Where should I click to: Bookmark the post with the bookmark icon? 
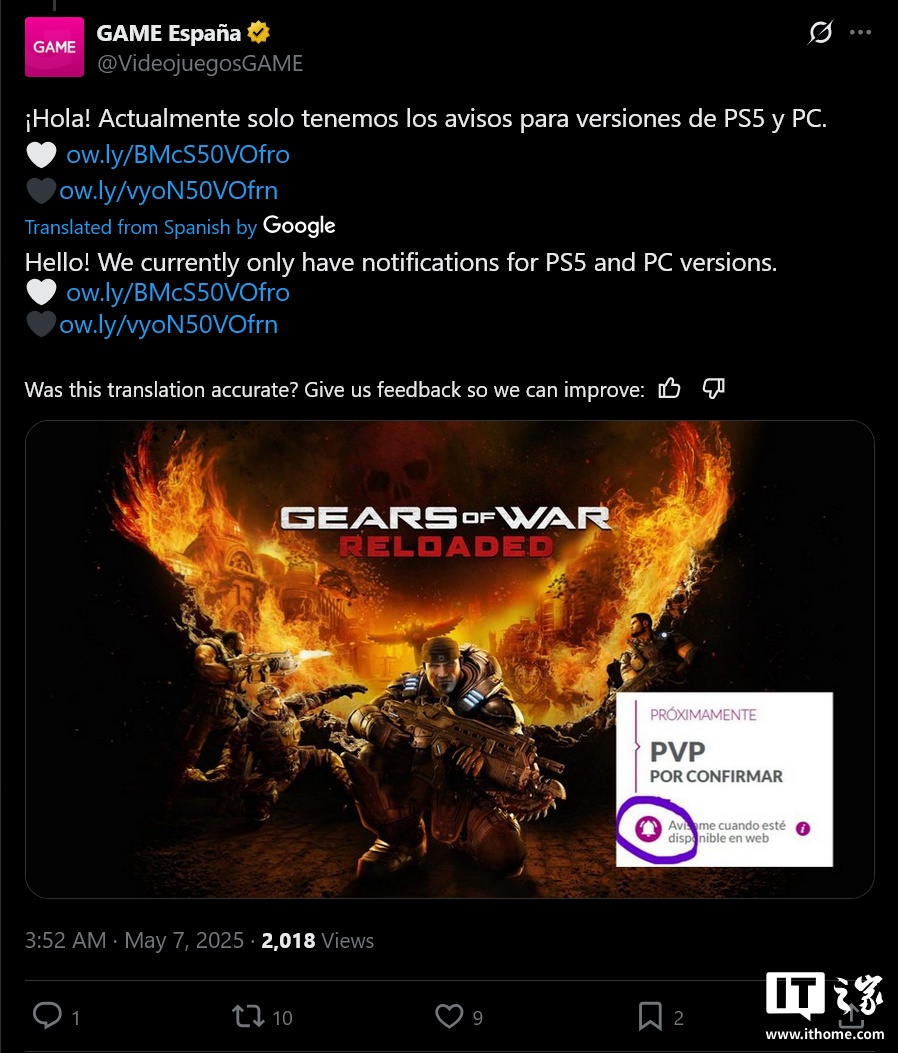click(649, 1016)
